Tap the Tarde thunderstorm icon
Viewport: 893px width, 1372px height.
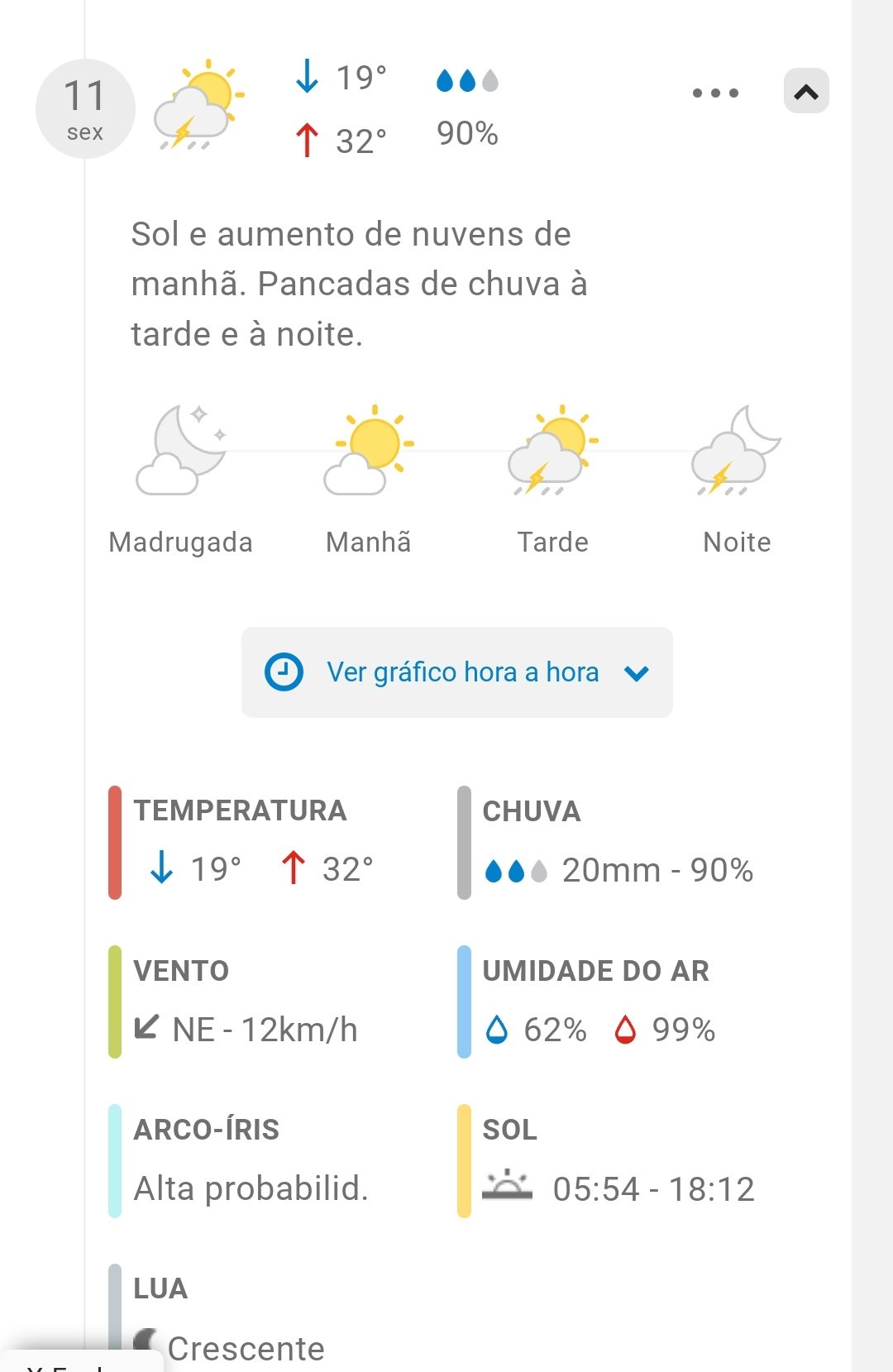coord(552,452)
